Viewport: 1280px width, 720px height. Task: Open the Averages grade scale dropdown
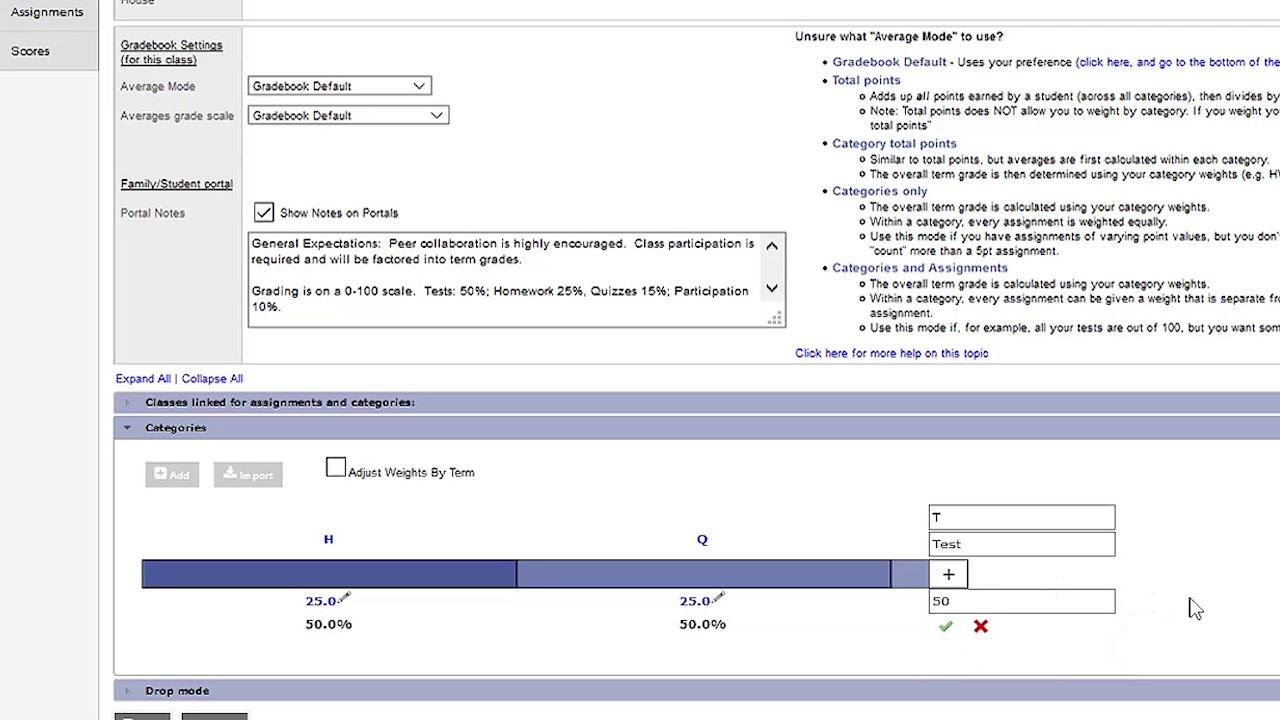[348, 115]
